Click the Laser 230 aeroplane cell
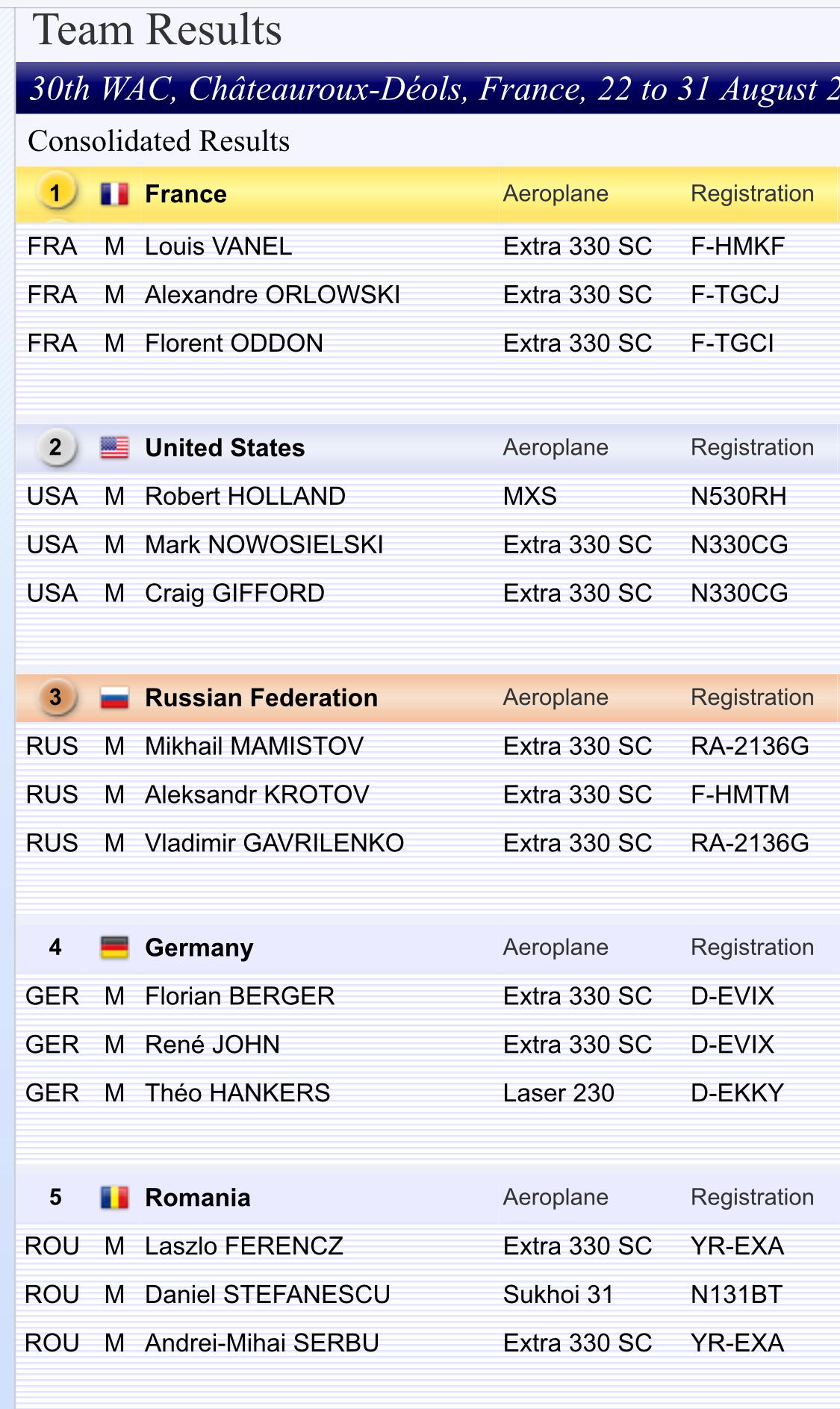The width and height of the screenshot is (840, 1409). point(559,1093)
